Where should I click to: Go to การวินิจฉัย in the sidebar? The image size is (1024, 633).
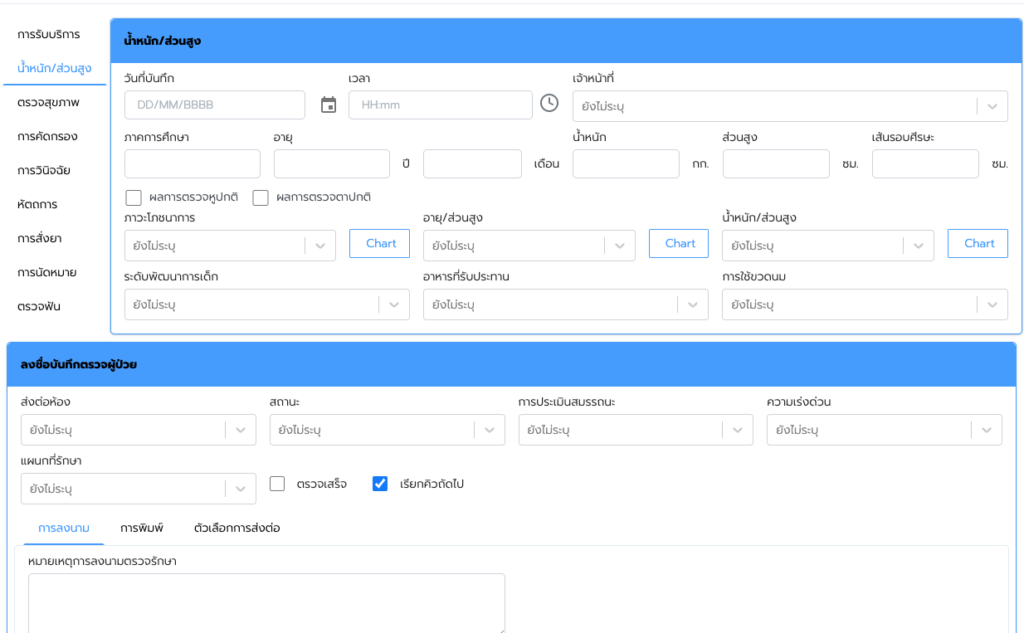(x=44, y=171)
